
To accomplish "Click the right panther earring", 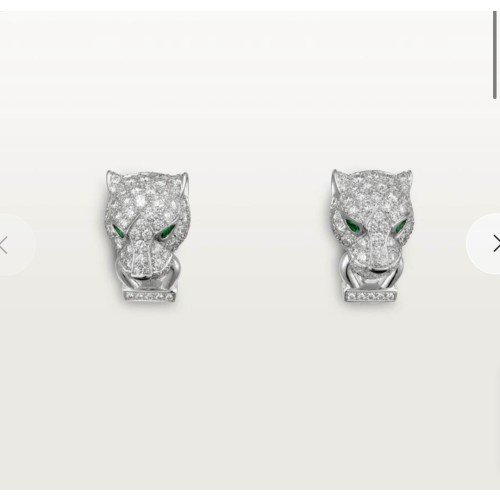I will coord(373,235).
